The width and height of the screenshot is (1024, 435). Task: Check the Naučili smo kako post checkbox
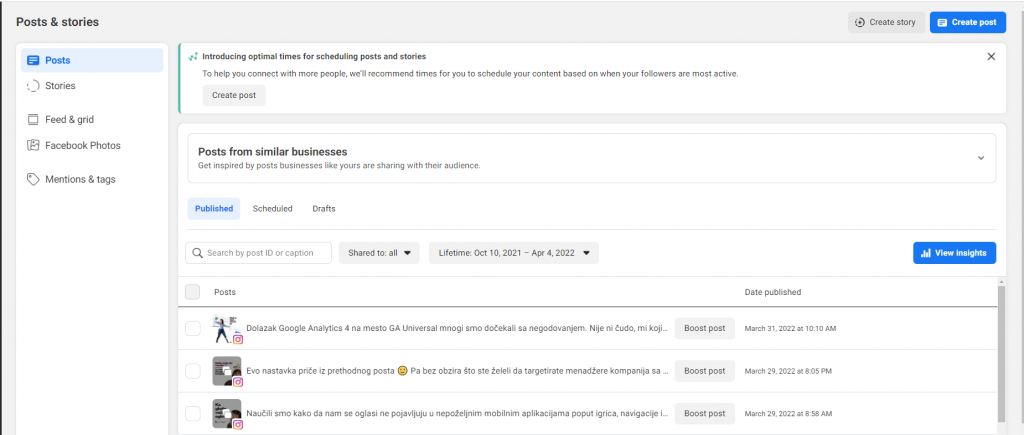[193, 413]
